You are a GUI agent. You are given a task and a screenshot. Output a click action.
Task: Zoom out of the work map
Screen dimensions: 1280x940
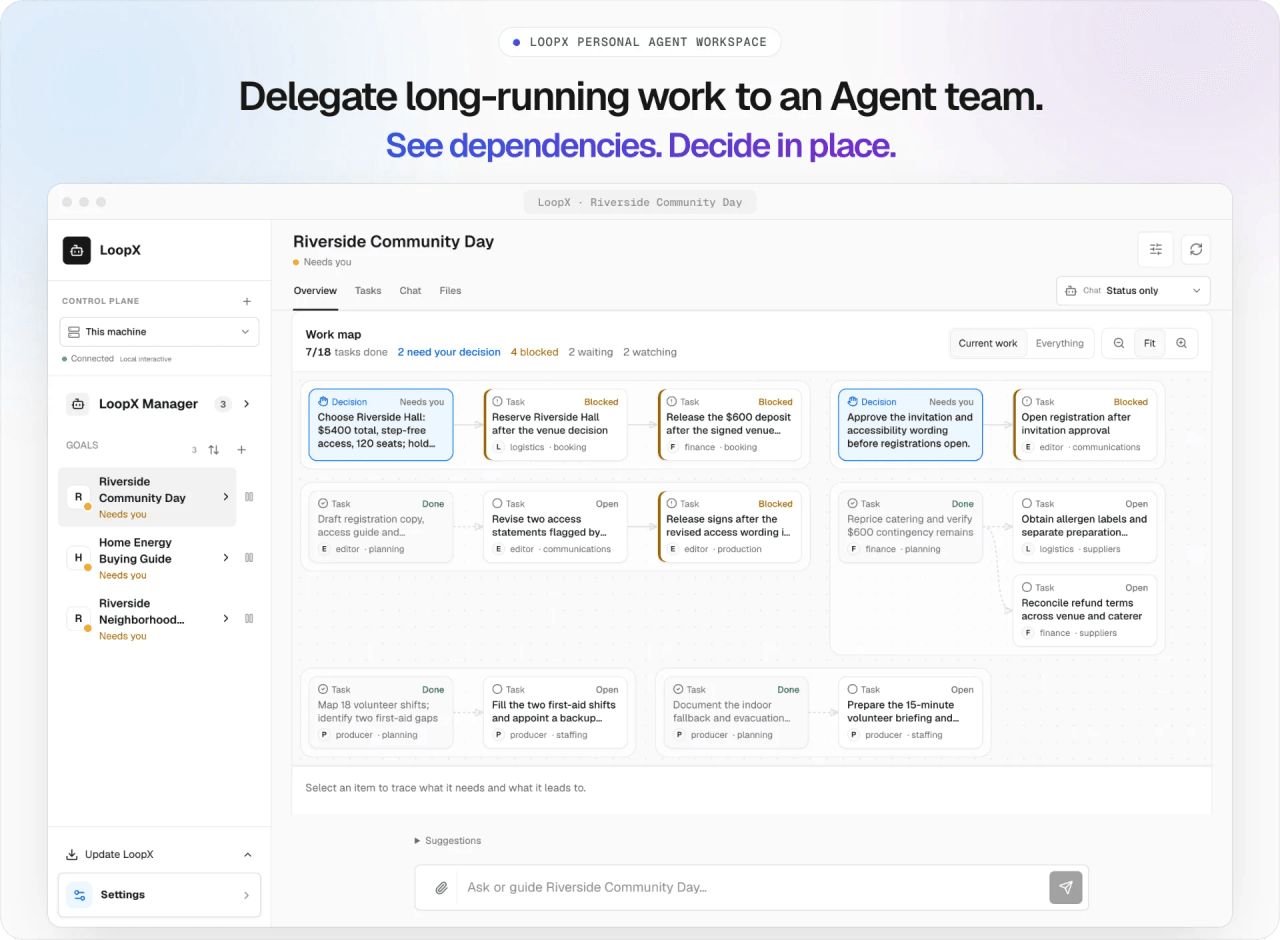point(1119,343)
